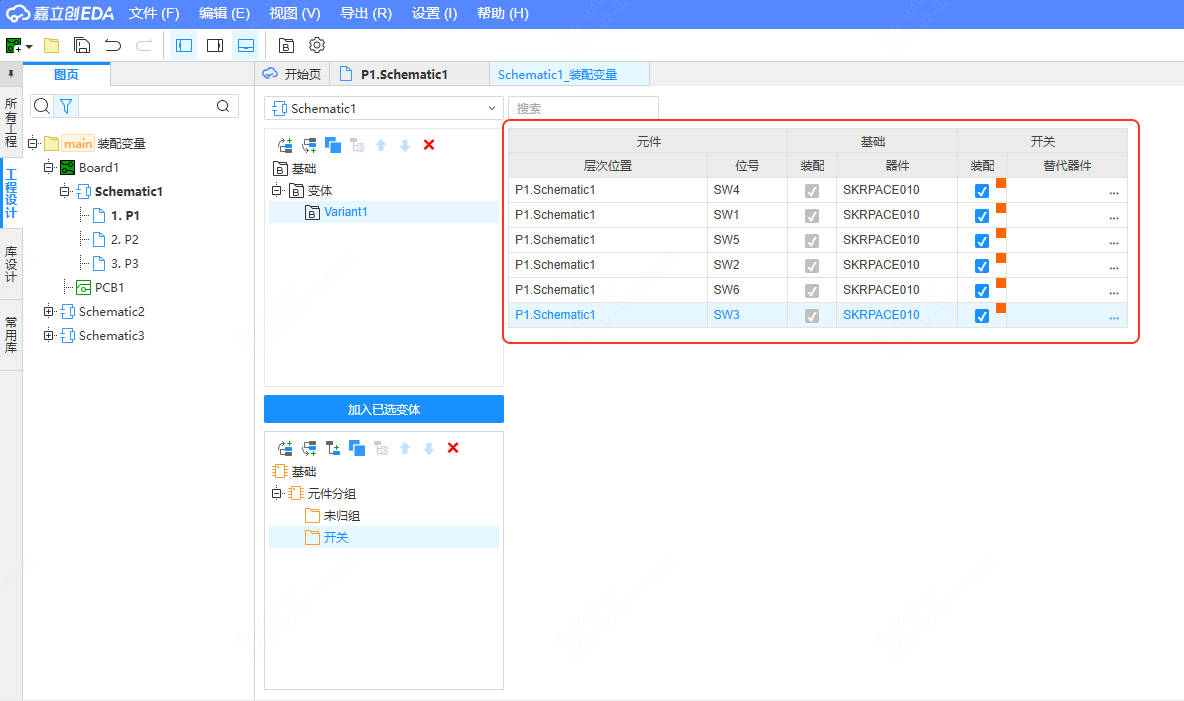1184x701 pixels.
Task: Click the 搜索 input field above the table
Action: 583,108
